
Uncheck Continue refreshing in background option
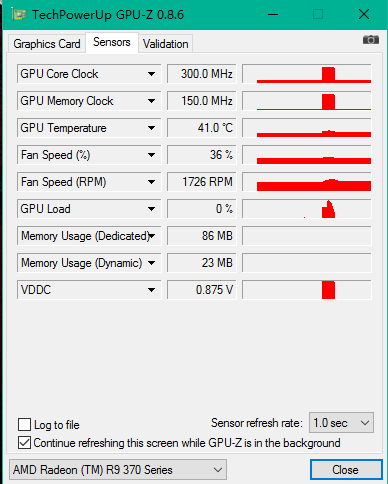pyautogui.click(x=24, y=443)
